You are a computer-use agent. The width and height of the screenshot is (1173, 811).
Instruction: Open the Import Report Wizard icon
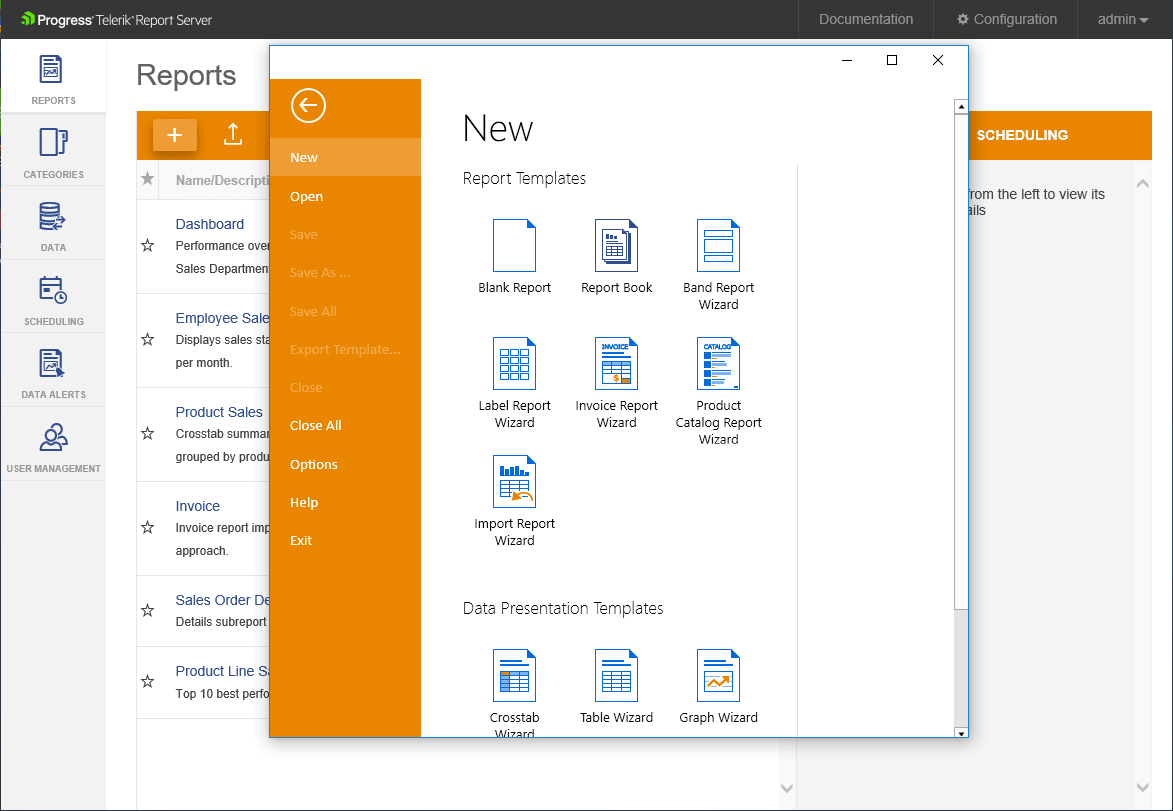(x=514, y=482)
